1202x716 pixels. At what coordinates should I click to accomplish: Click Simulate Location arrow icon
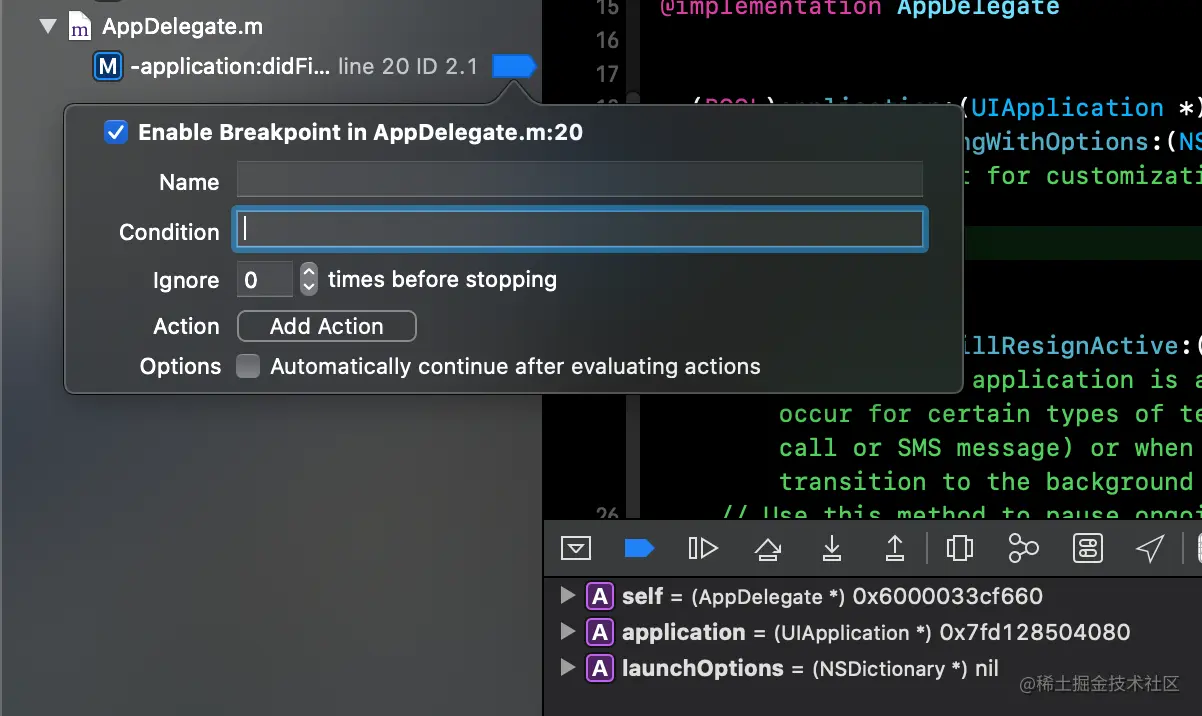[1150, 548]
